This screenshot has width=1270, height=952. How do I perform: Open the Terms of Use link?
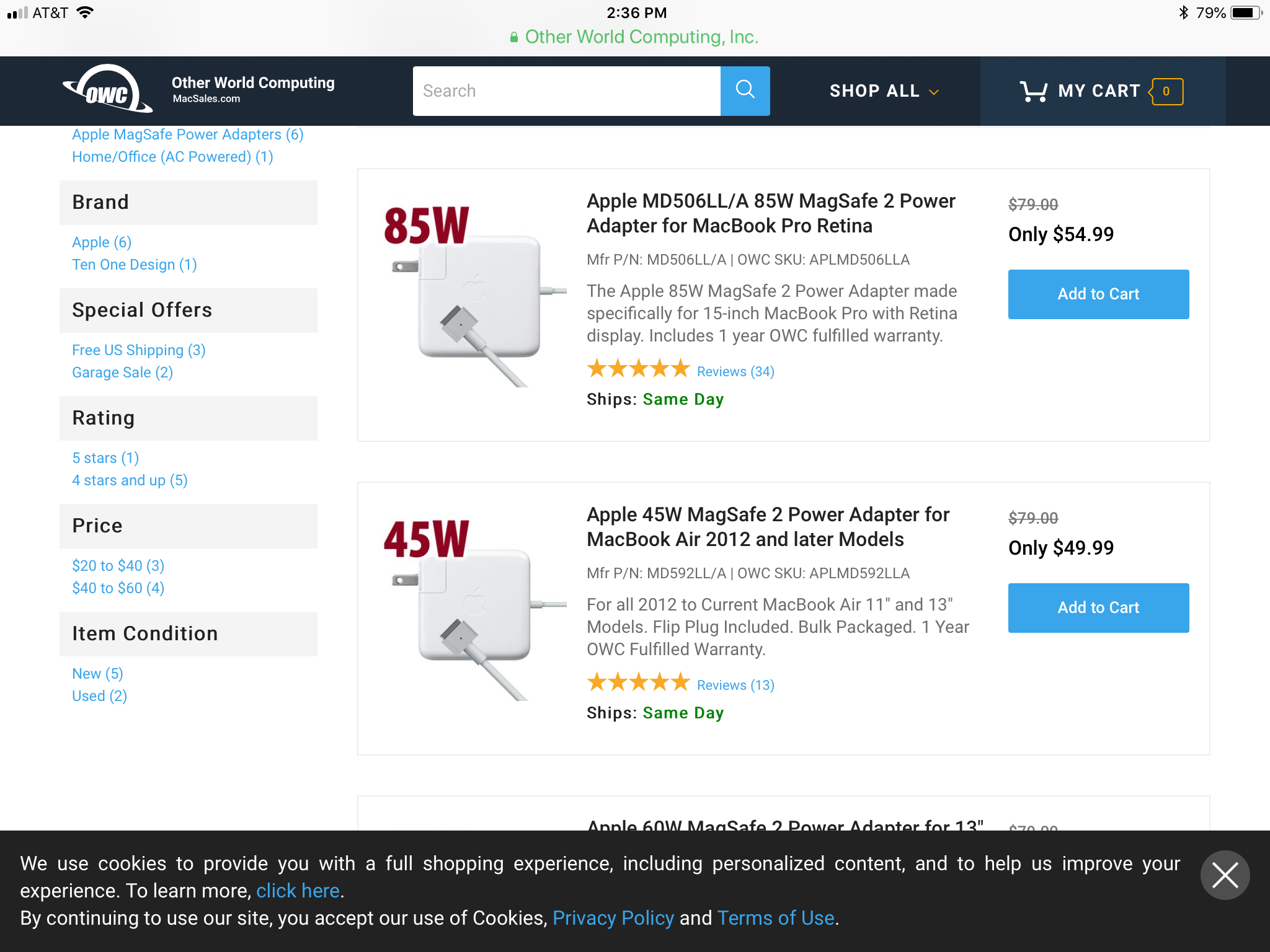click(x=776, y=918)
